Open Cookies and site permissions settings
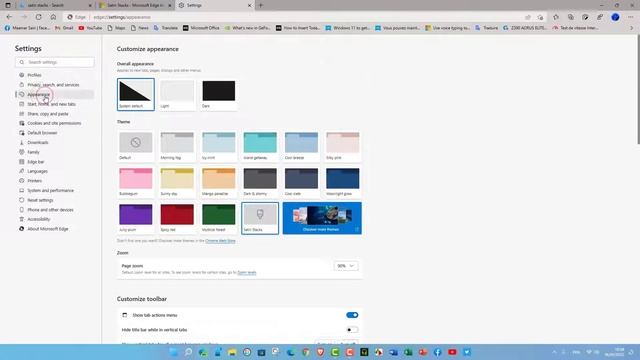The height and width of the screenshot is (360, 640). (55, 123)
